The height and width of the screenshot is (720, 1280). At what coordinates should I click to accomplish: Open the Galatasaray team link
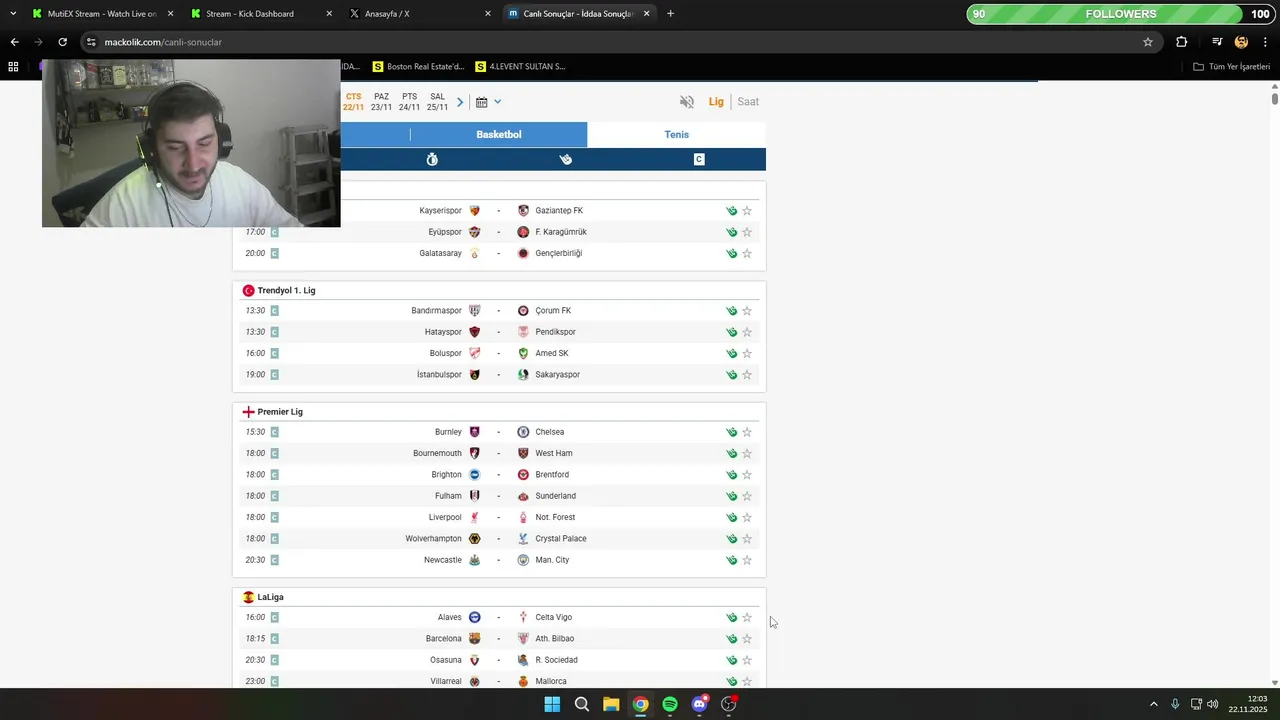coord(440,254)
